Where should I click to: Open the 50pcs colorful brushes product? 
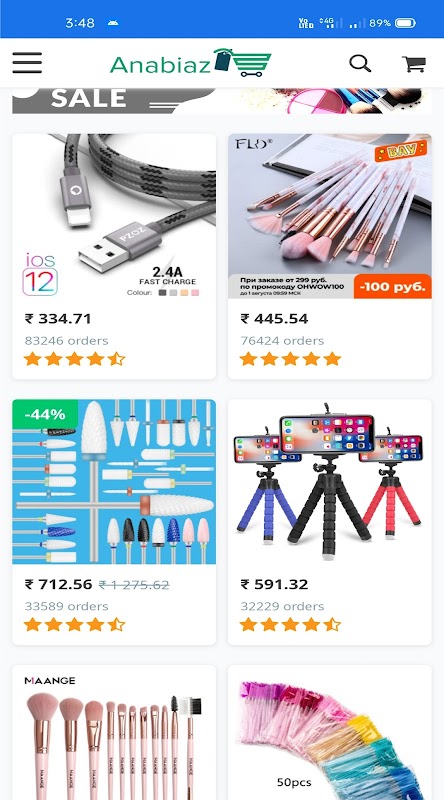pos(330,733)
